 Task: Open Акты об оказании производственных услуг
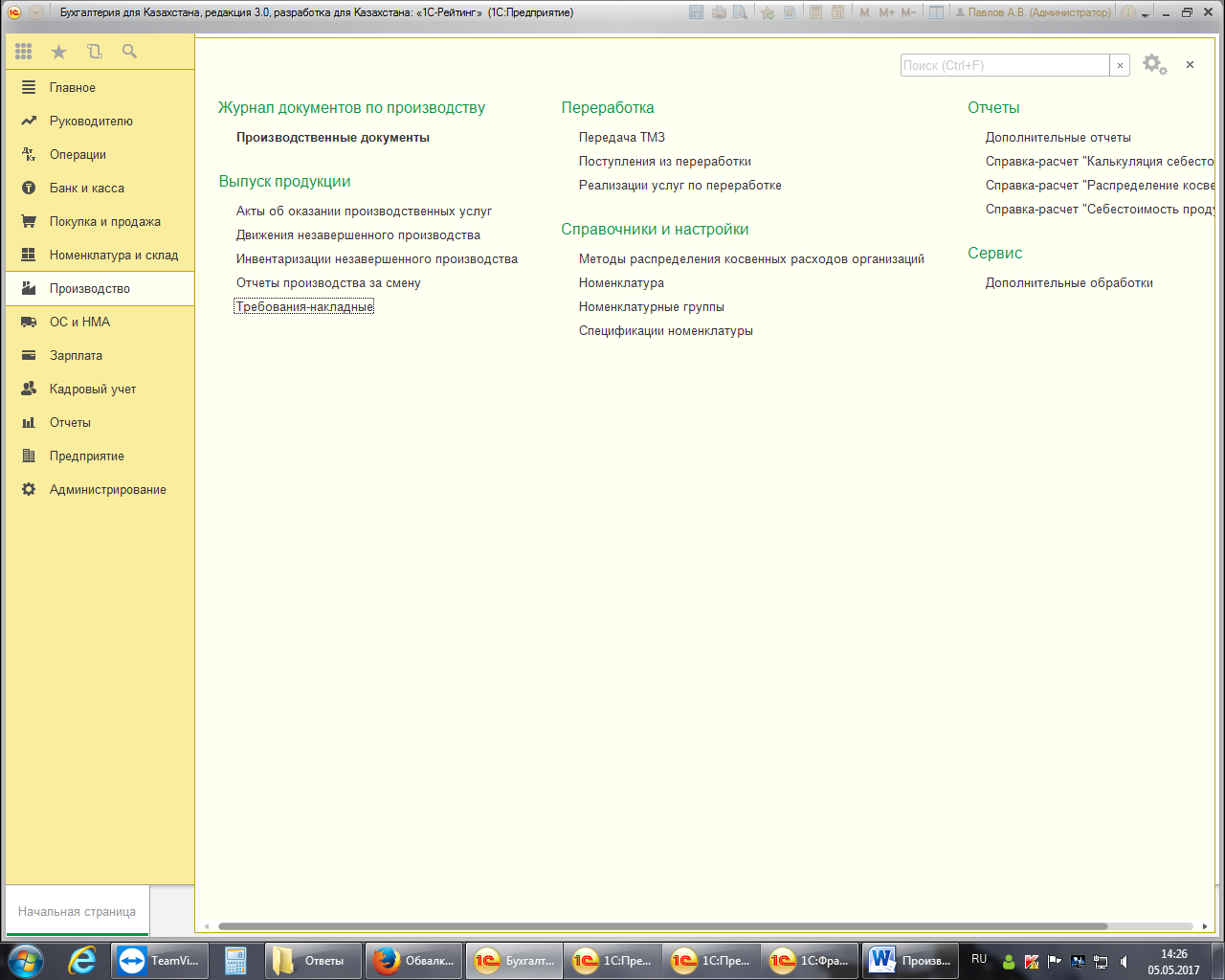[364, 211]
